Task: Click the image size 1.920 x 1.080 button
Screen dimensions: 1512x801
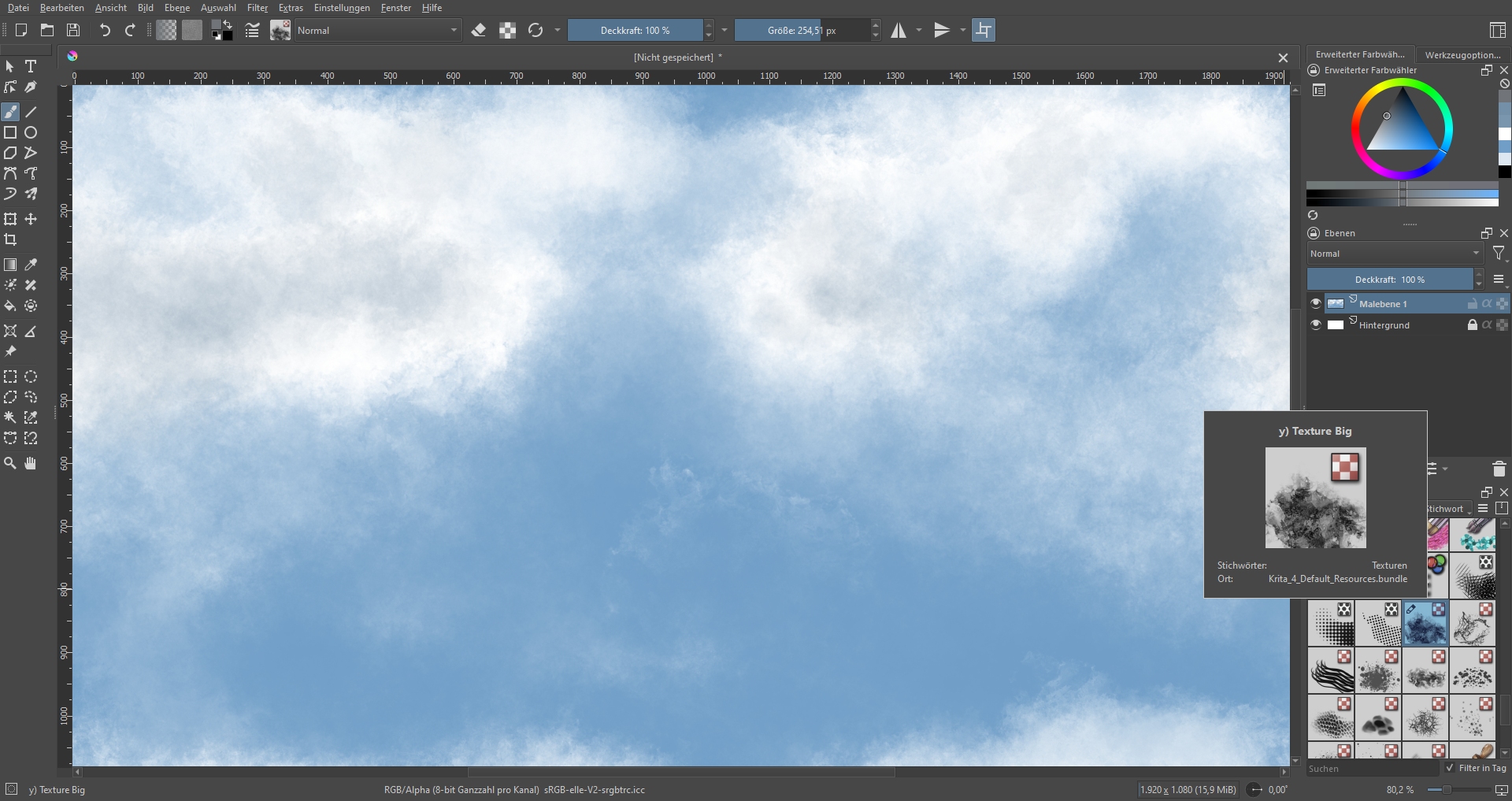Action: (1188, 789)
